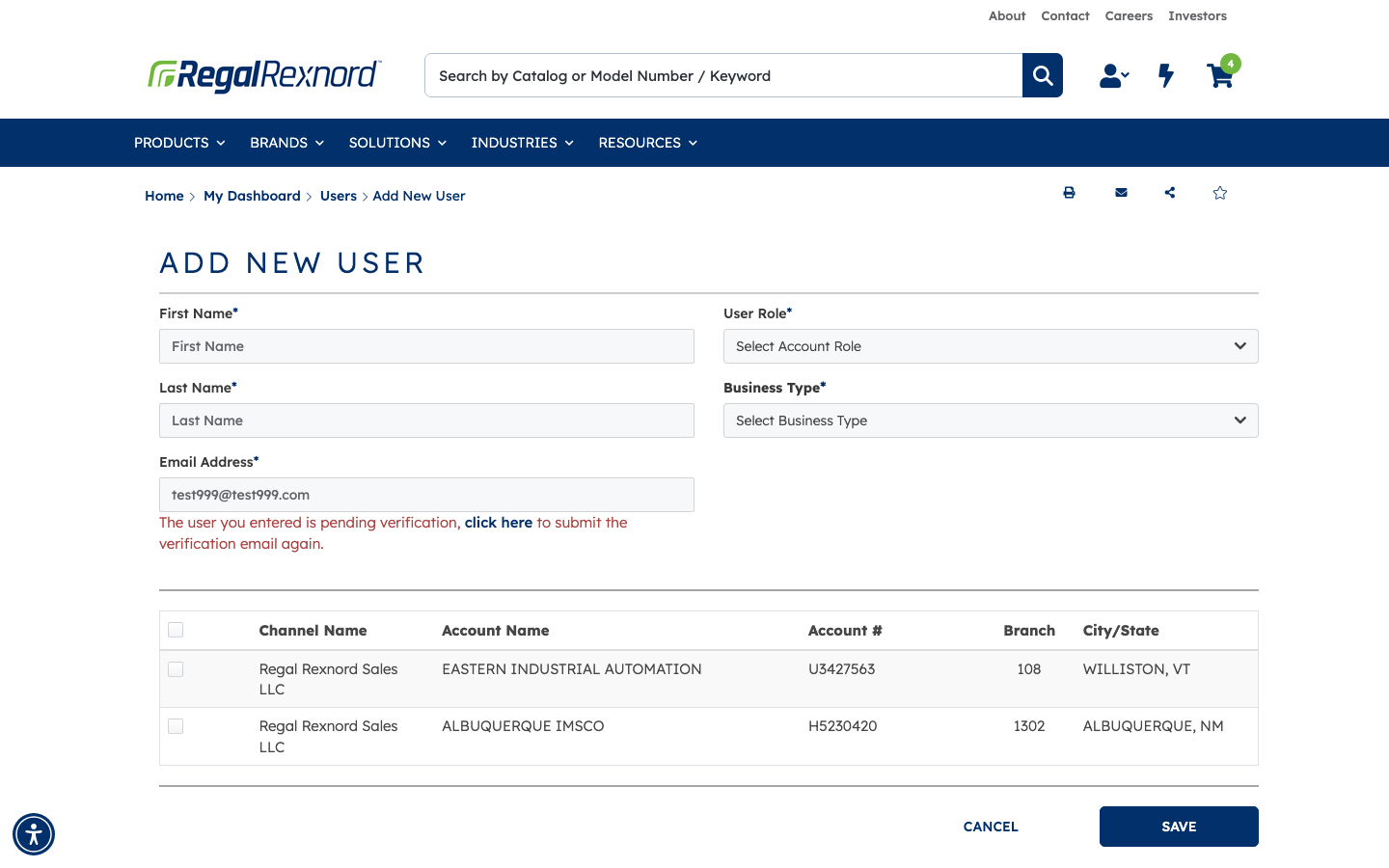Click the favorite star icon
This screenshot has width=1389, height=868.
point(1220,193)
